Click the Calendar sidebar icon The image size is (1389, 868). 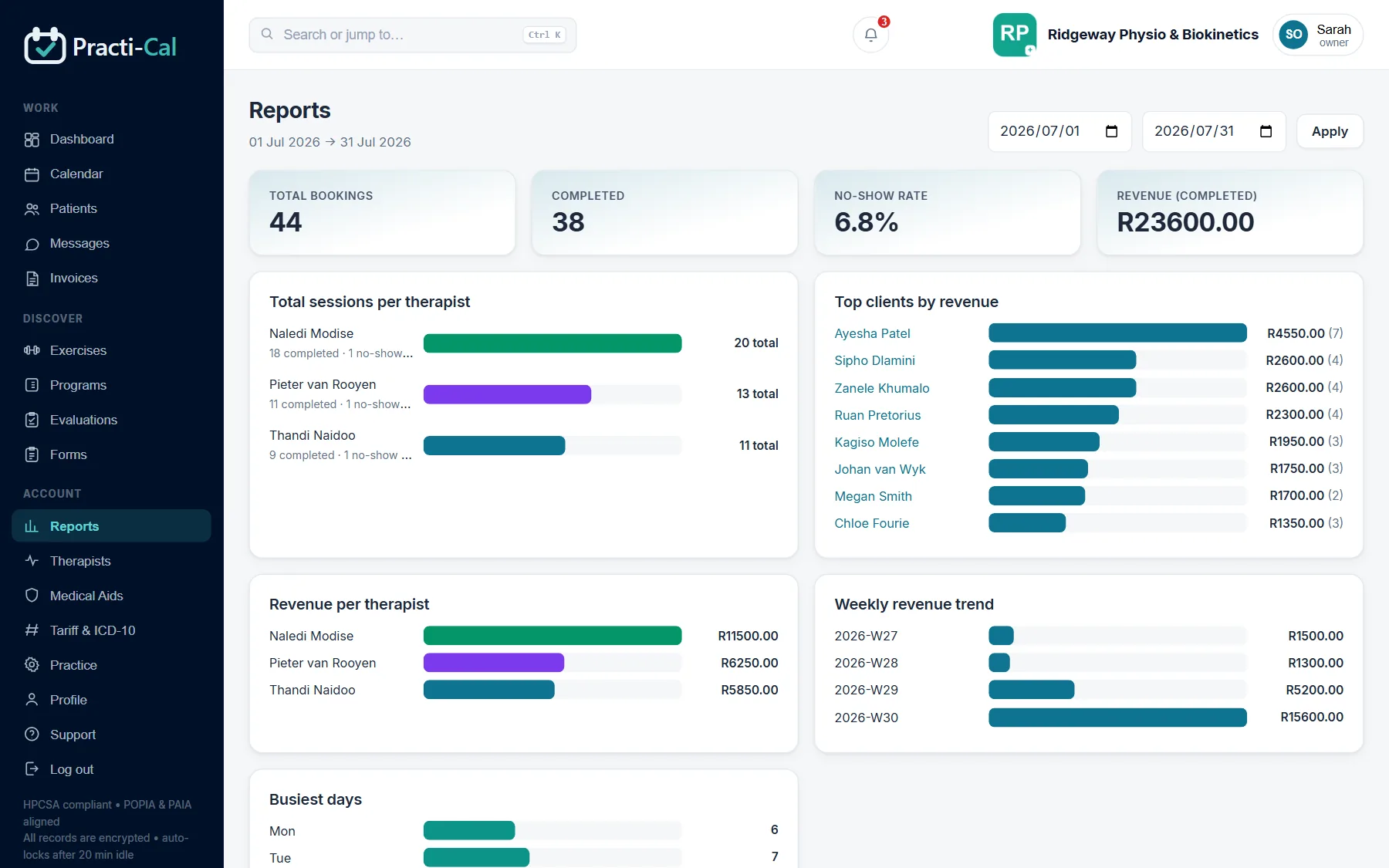32,174
